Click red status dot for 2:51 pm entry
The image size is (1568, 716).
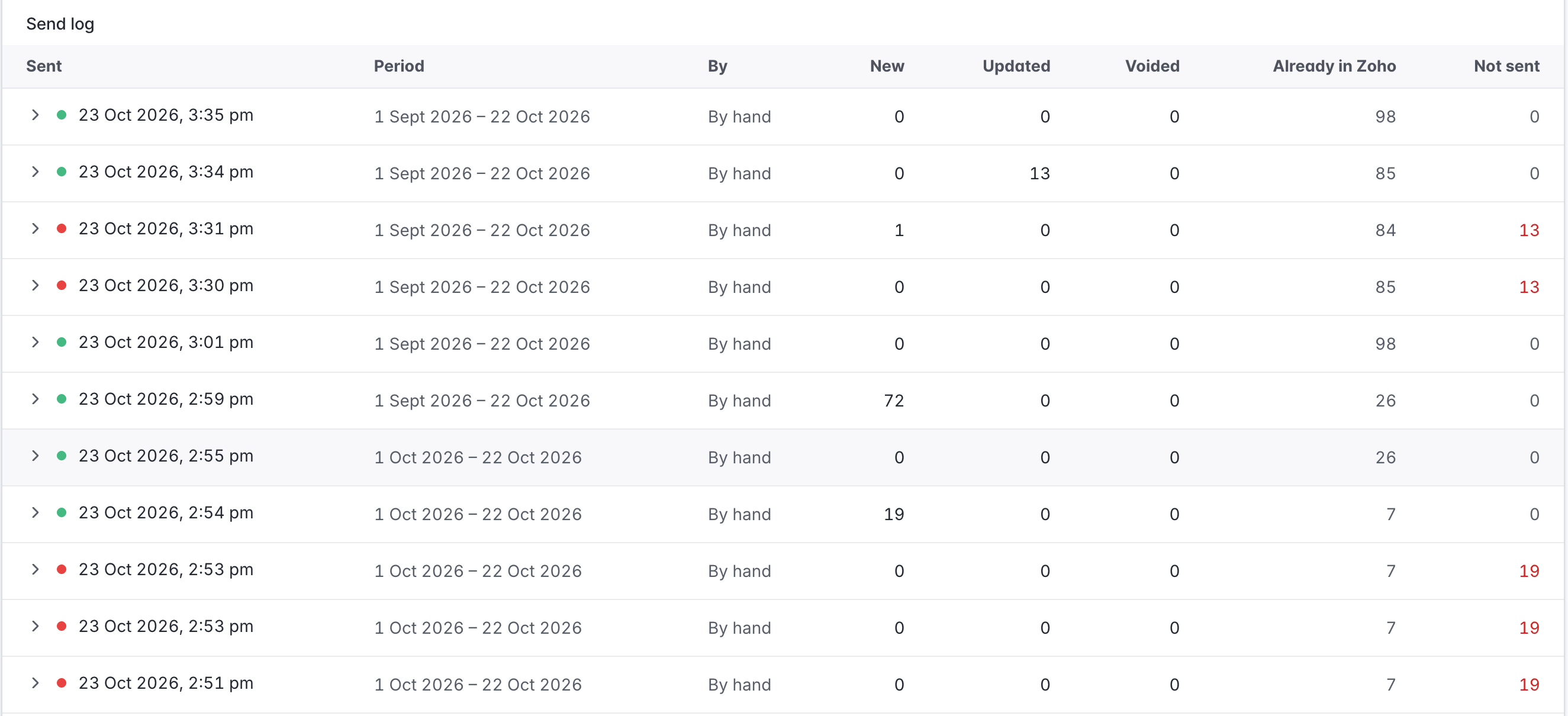tap(62, 682)
